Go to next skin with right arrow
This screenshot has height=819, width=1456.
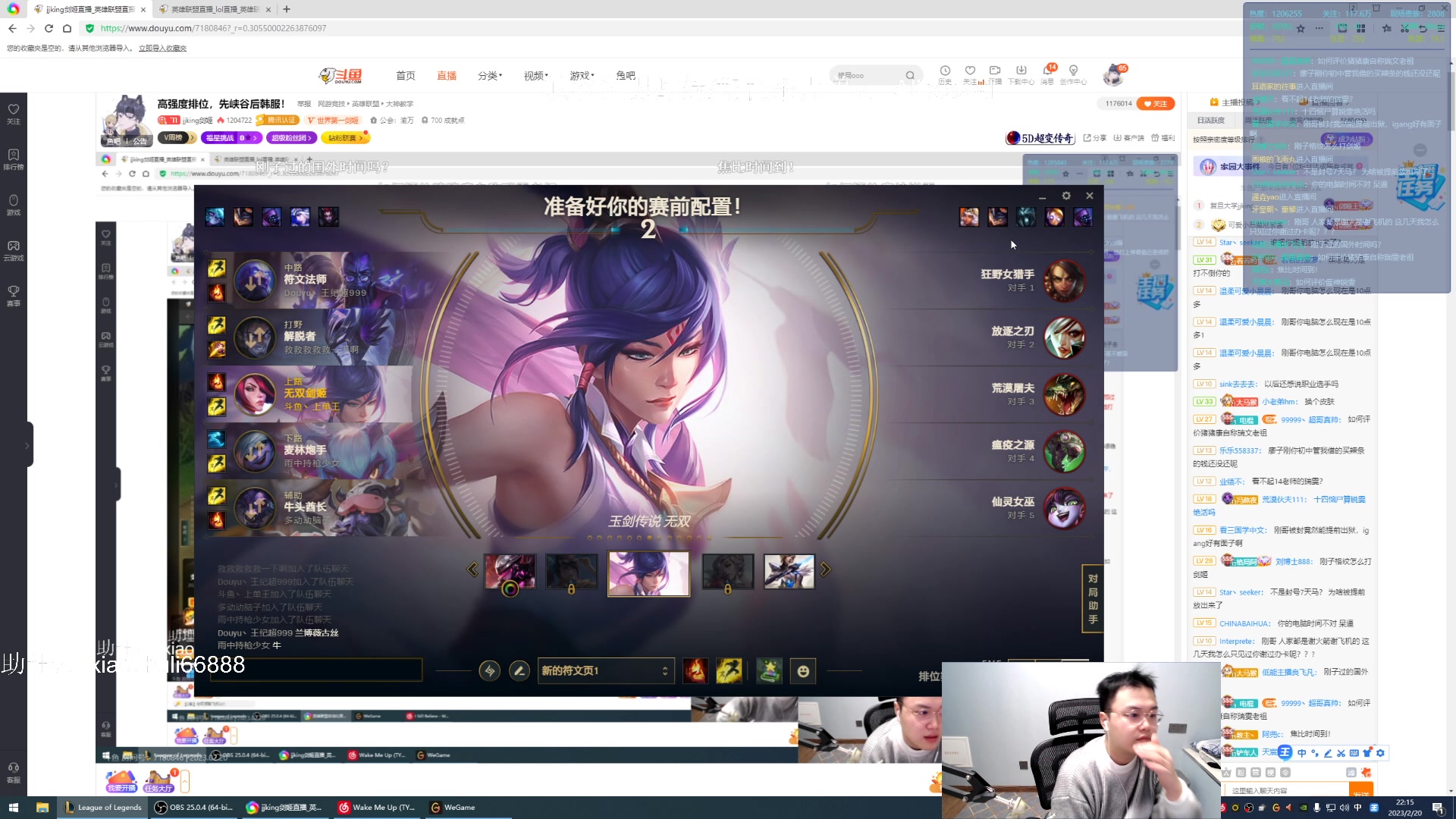826,570
